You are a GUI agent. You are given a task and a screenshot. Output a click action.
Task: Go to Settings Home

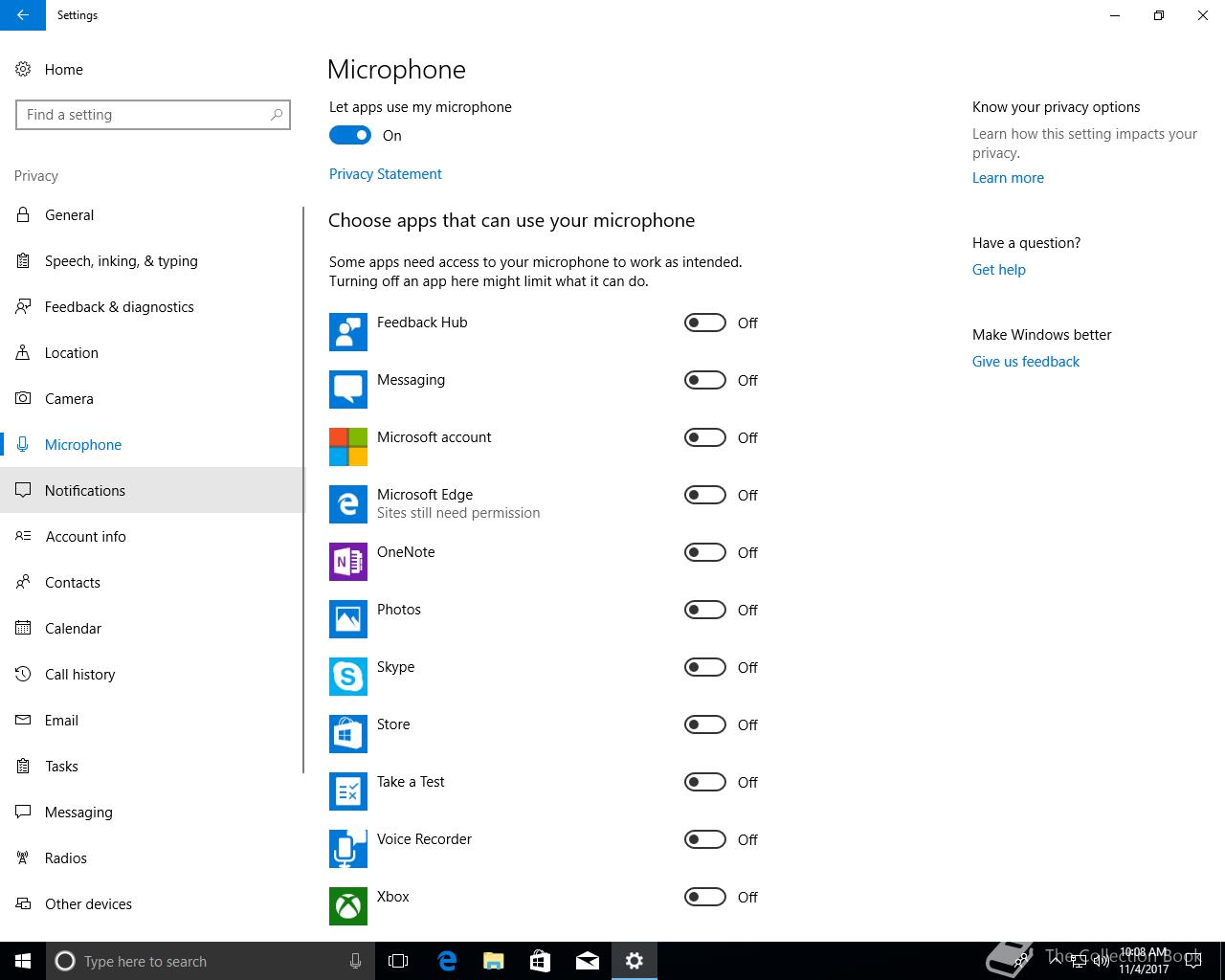(151, 70)
